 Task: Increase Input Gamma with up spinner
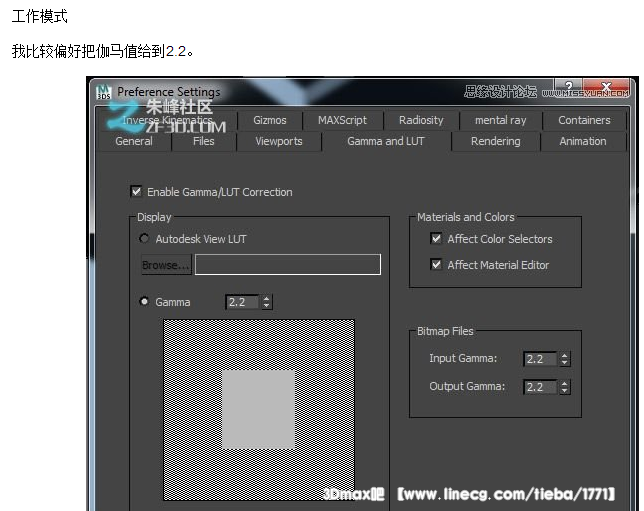coord(565,355)
